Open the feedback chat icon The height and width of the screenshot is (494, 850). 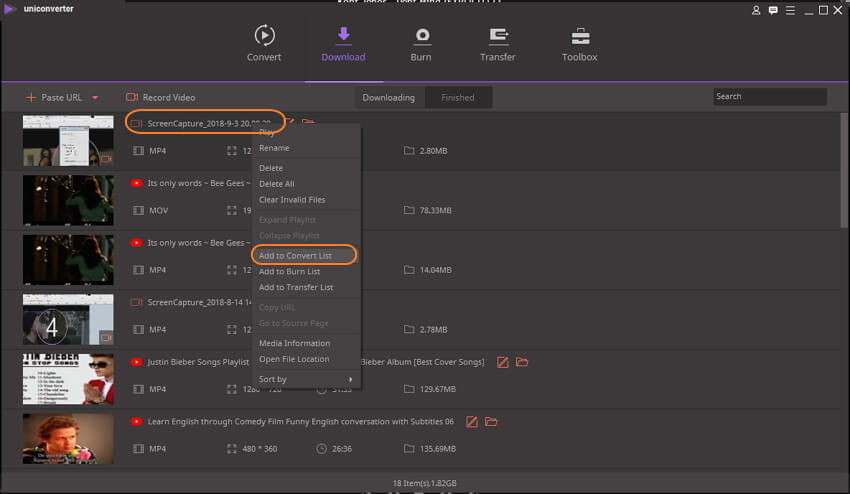[773, 10]
